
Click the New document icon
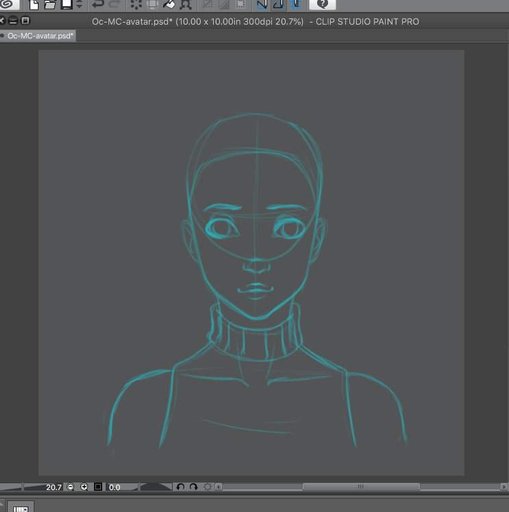coord(34,4)
